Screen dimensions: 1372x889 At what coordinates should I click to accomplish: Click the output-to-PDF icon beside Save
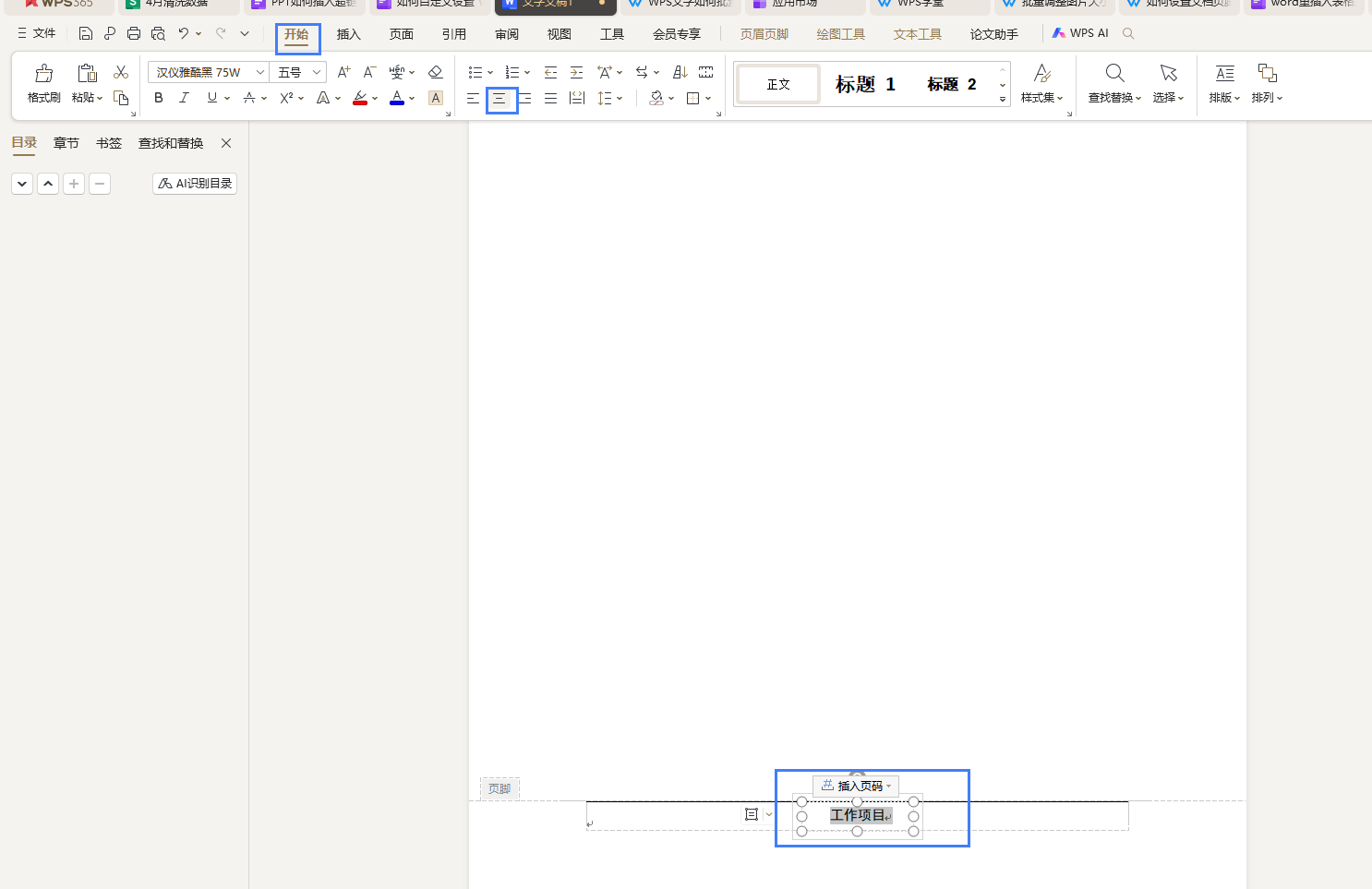coord(110,33)
